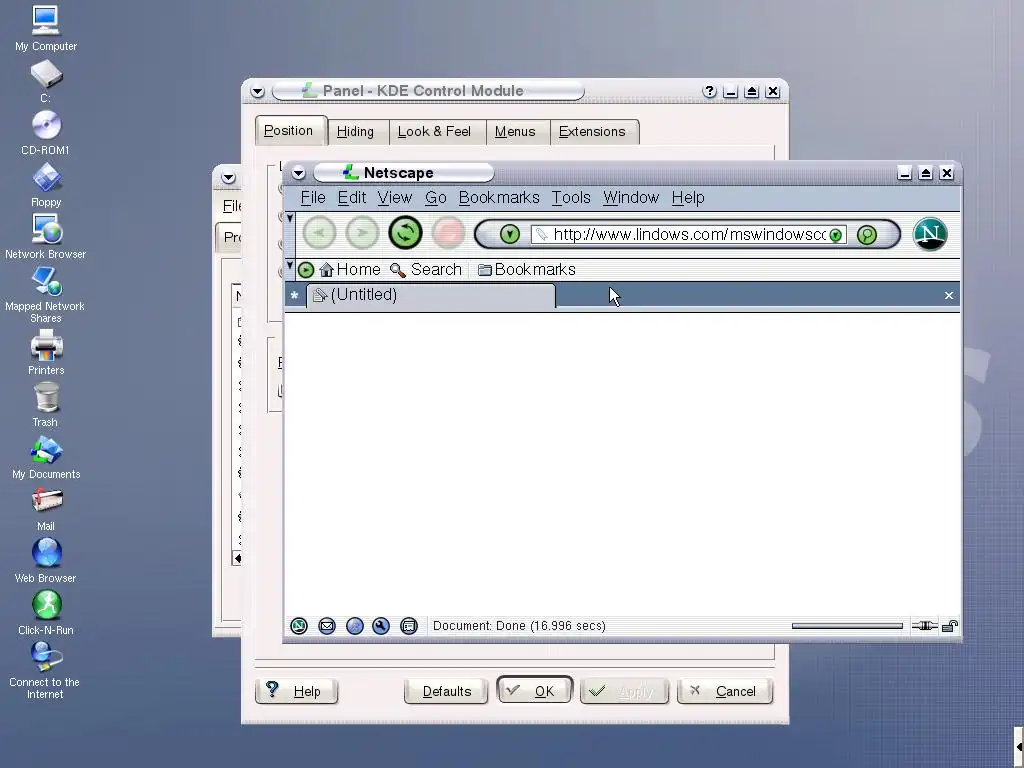Open the Trash desktop icon
1024x768 pixels.
click(46, 405)
